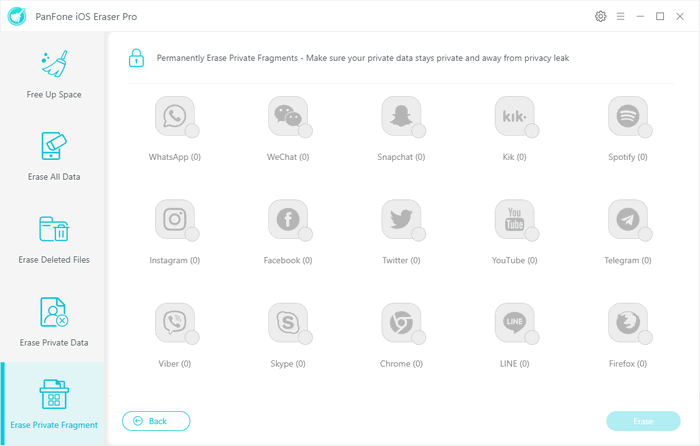Click the 'PanFone iOS Eraser Pro' title
700x446 pixels.
[86, 17]
